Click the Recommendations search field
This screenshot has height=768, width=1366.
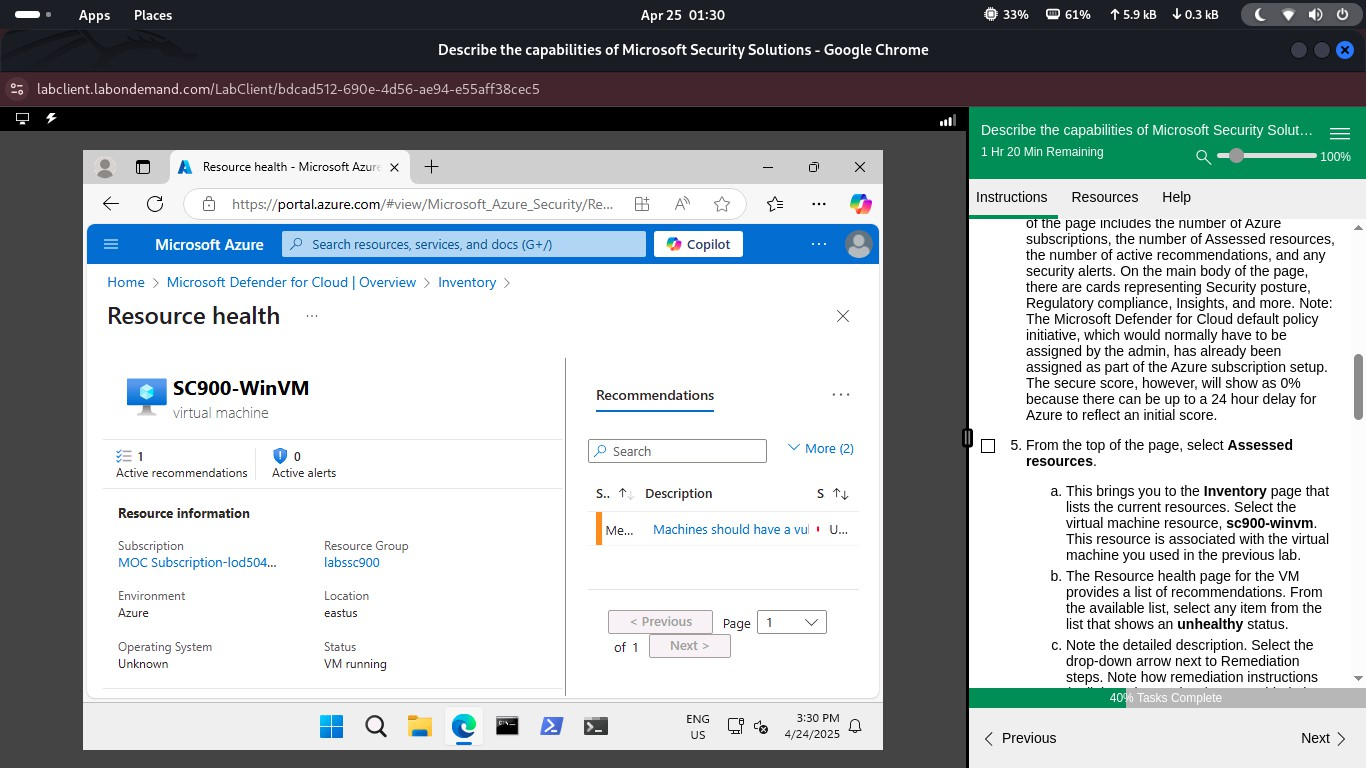click(677, 450)
